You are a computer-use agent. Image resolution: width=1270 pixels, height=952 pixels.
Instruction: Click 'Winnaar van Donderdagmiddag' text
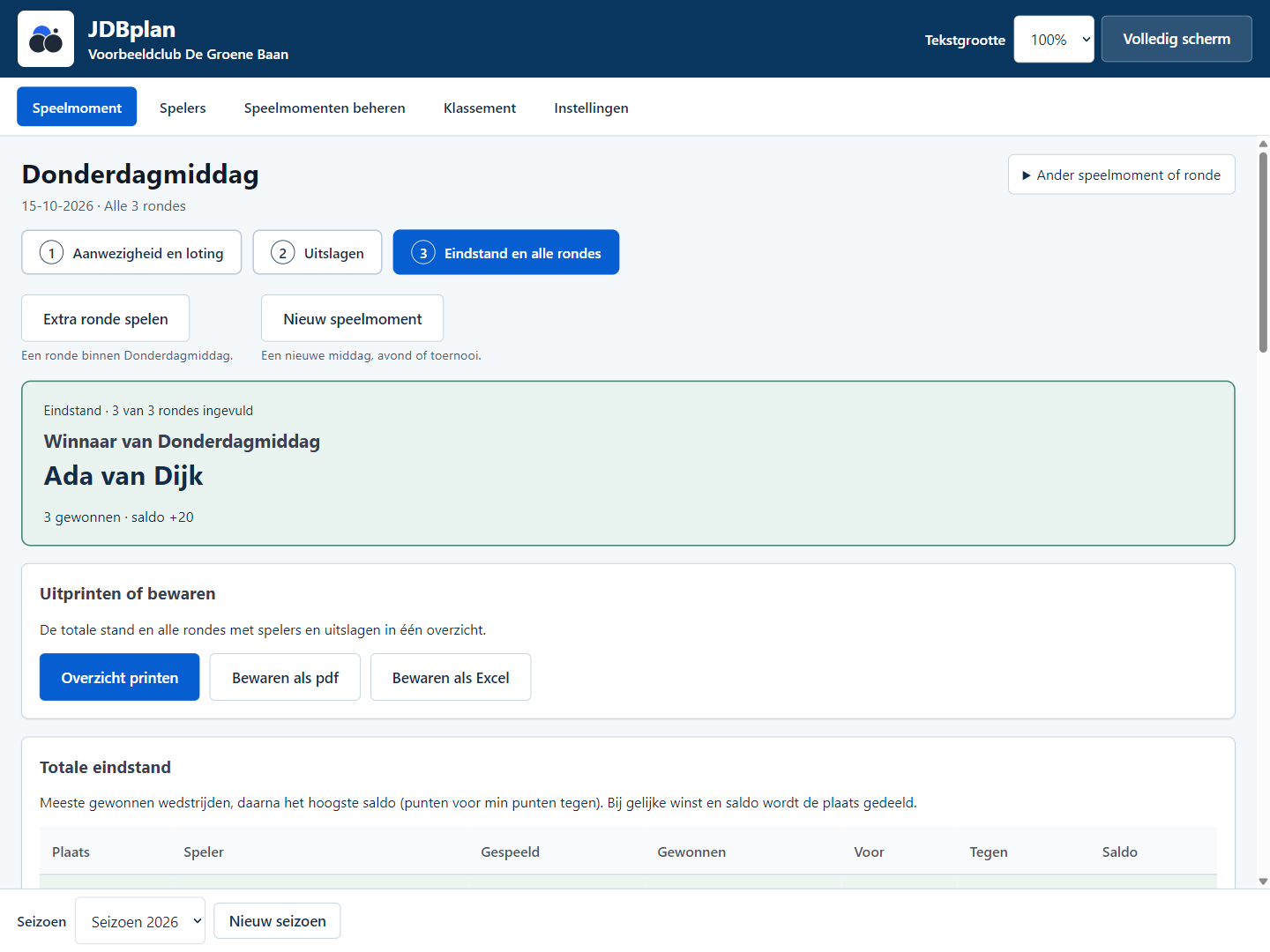(182, 441)
